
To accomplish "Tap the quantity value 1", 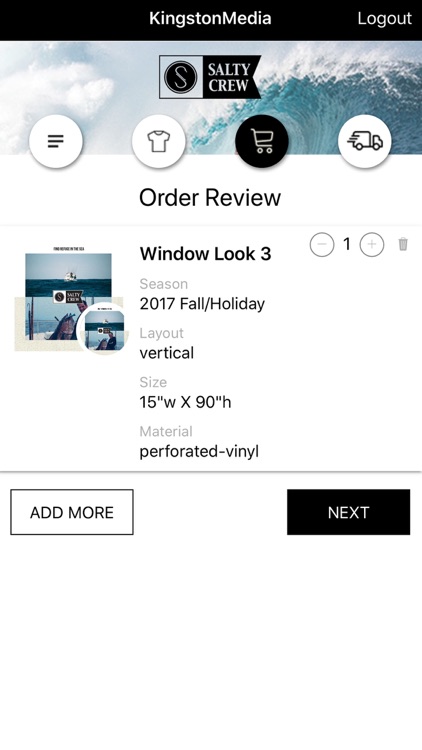I will 347,244.
